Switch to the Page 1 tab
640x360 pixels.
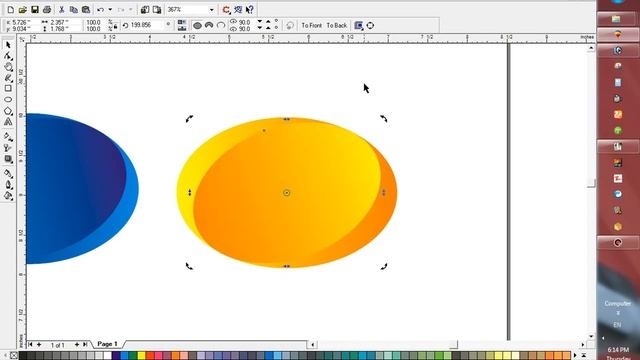click(x=107, y=344)
